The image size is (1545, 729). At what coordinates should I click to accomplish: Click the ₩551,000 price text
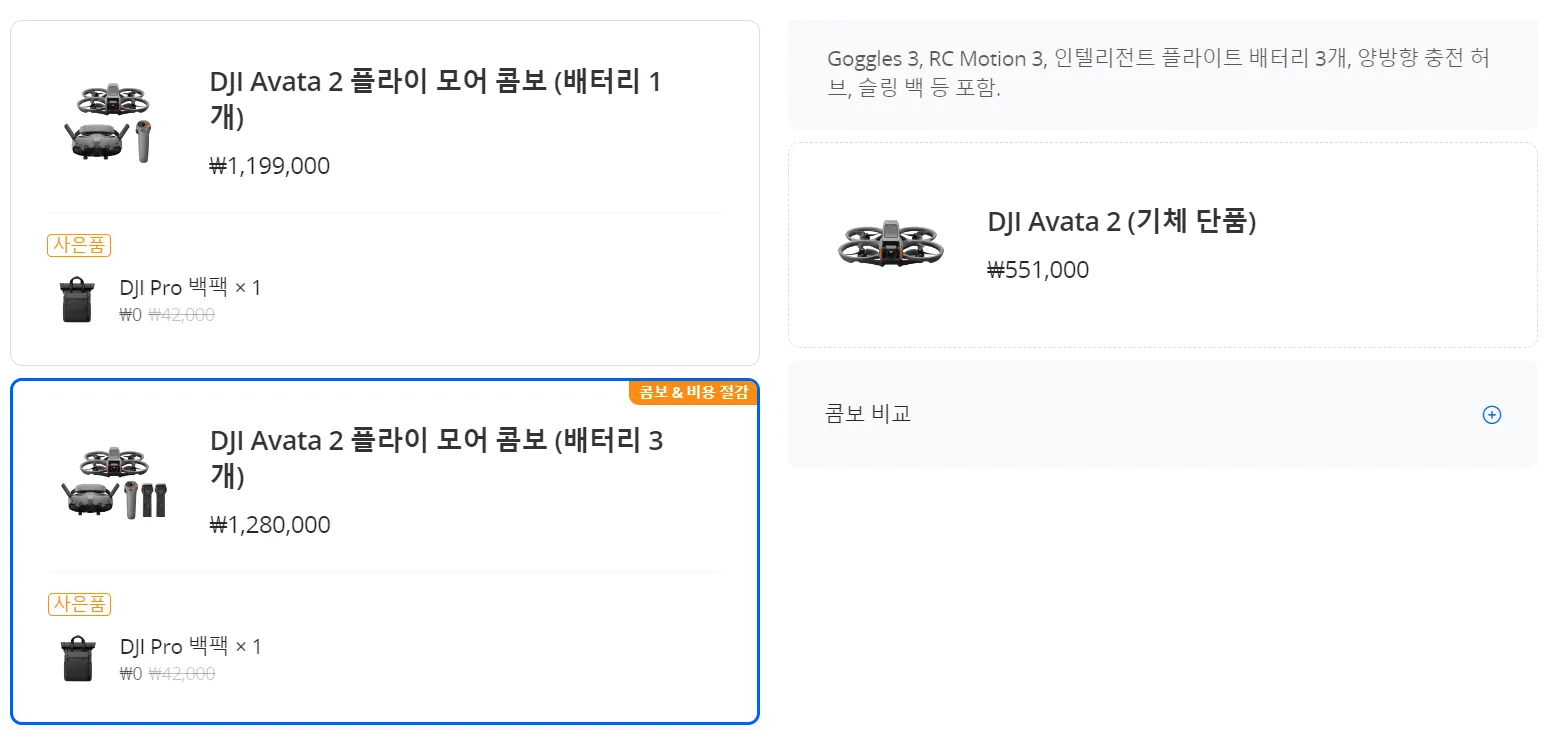click(x=1038, y=270)
